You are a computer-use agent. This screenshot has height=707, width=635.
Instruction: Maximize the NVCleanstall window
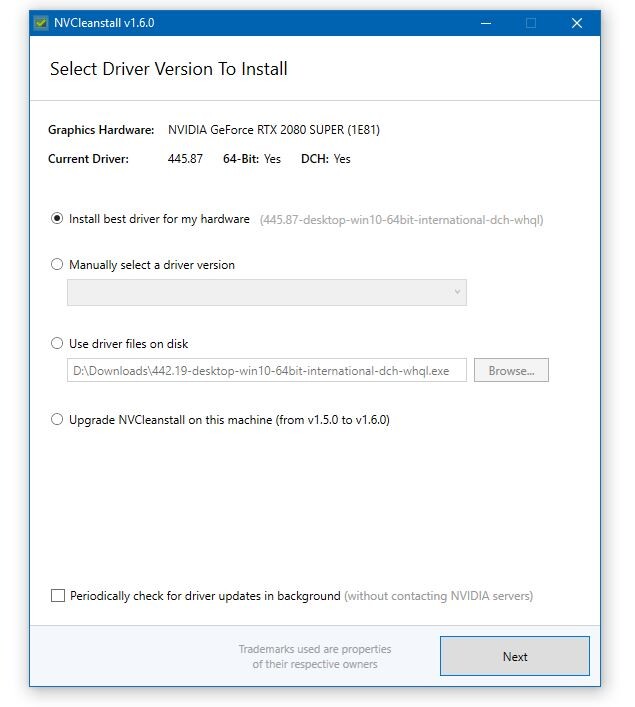[531, 23]
